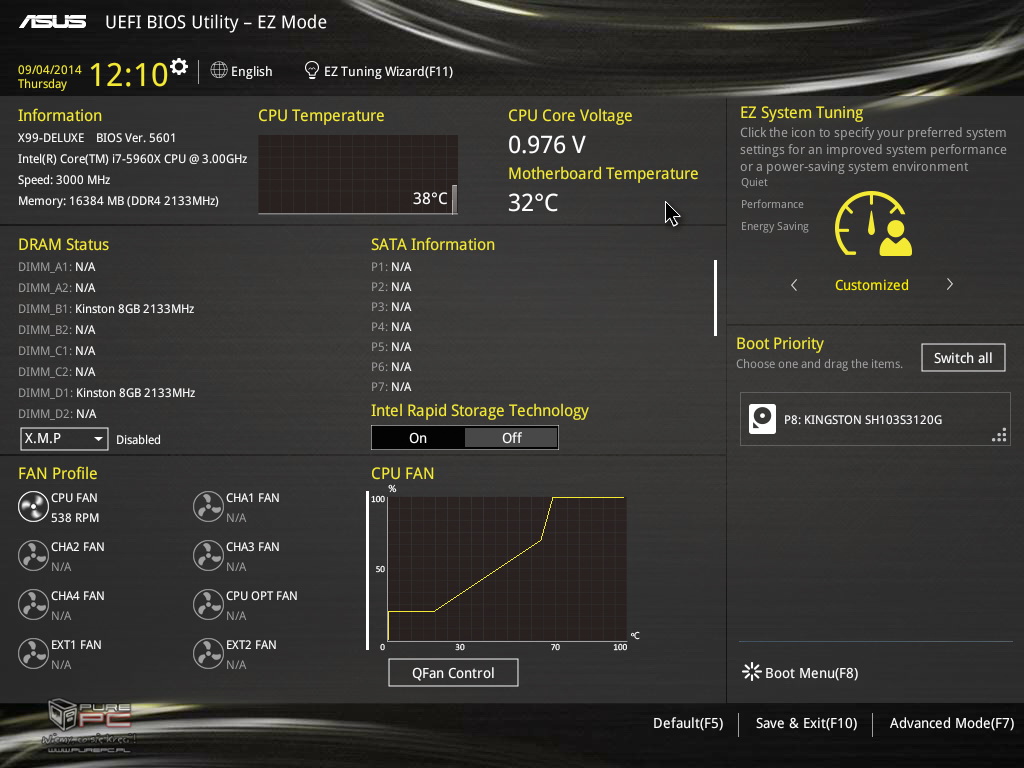
Task: Open Boot Menu(F8)
Action: point(800,673)
